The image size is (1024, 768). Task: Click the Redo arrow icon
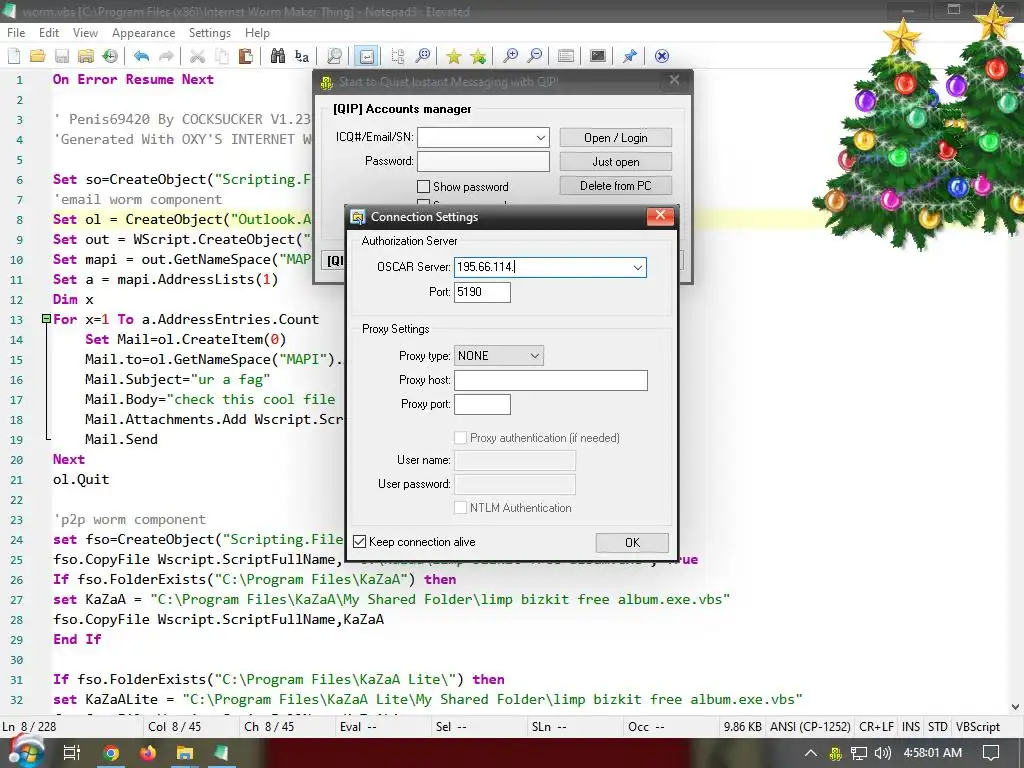coord(166,56)
